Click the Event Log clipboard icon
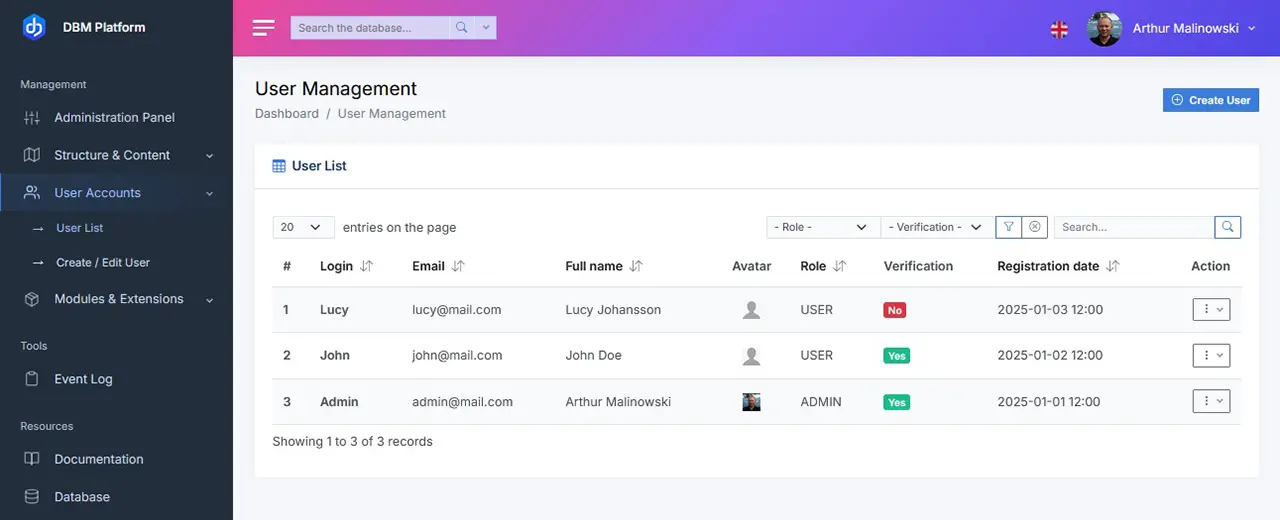The image size is (1280, 520). tap(32, 379)
